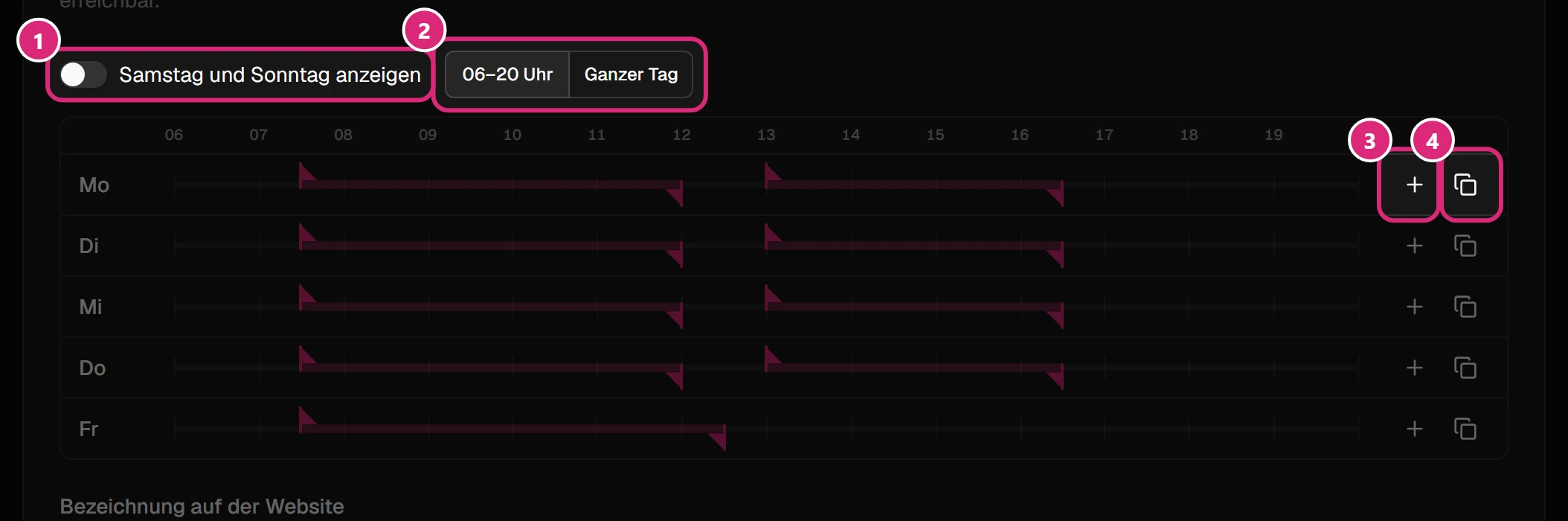This screenshot has height=521, width=1568.
Task: Copy the Di schedule
Action: (1465, 246)
